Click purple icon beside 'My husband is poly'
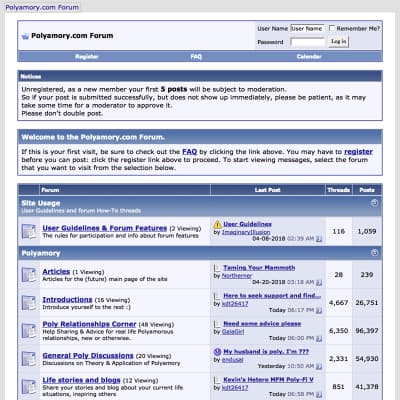This screenshot has height=400, width=400. tap(217, 352)
